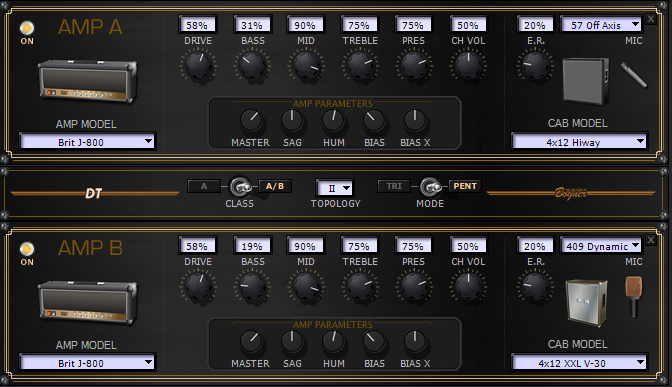
Task: Click Amp B CH VOL 50% value field
Action: pyautogui.click(x=468, y=246)
